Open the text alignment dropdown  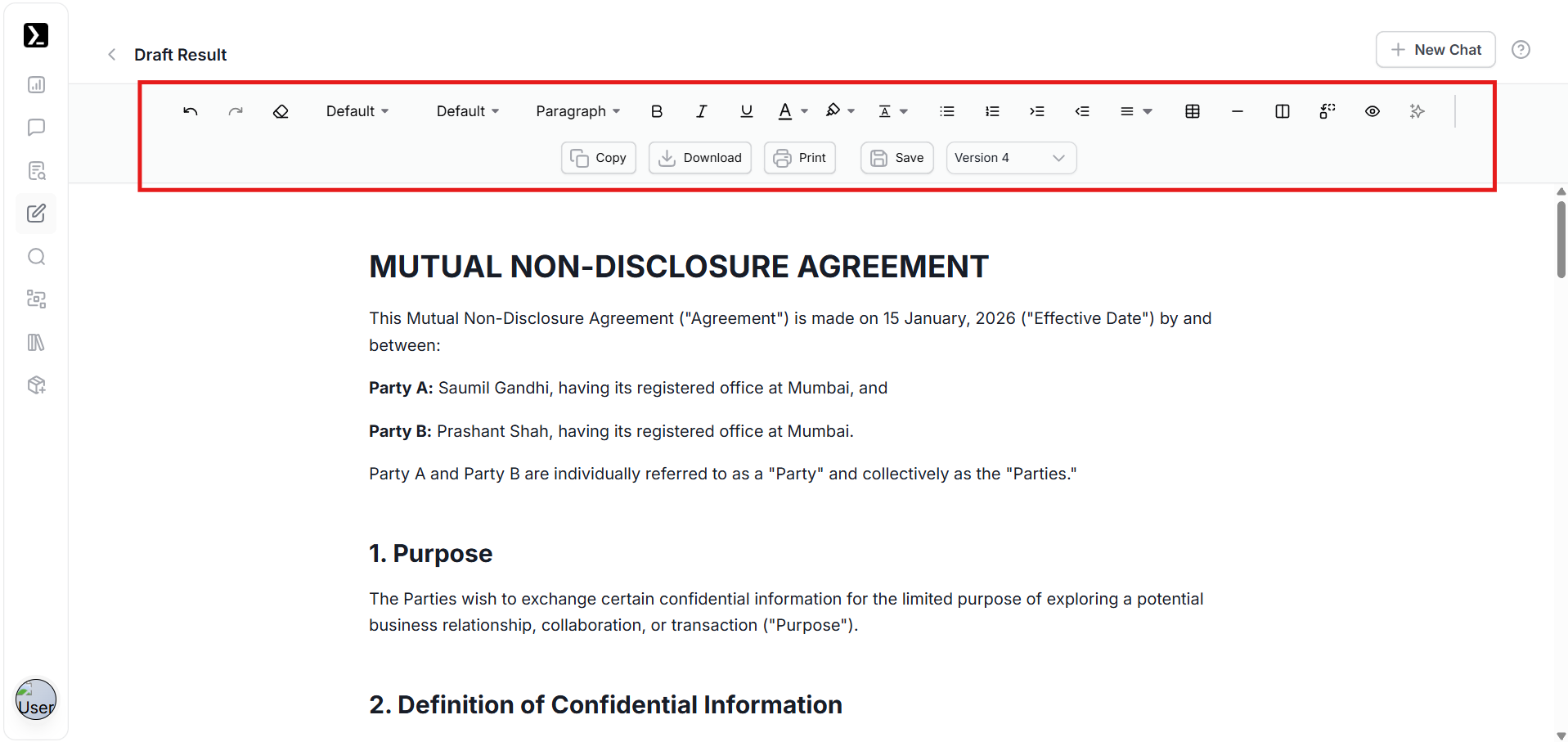pyautogui.click(x=1135, y=111)
